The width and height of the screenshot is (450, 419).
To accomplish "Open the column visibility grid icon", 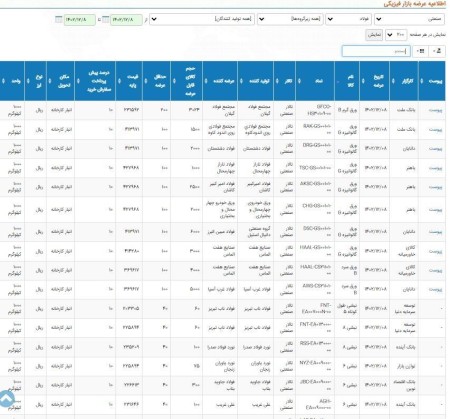I will tap(420, 51).
